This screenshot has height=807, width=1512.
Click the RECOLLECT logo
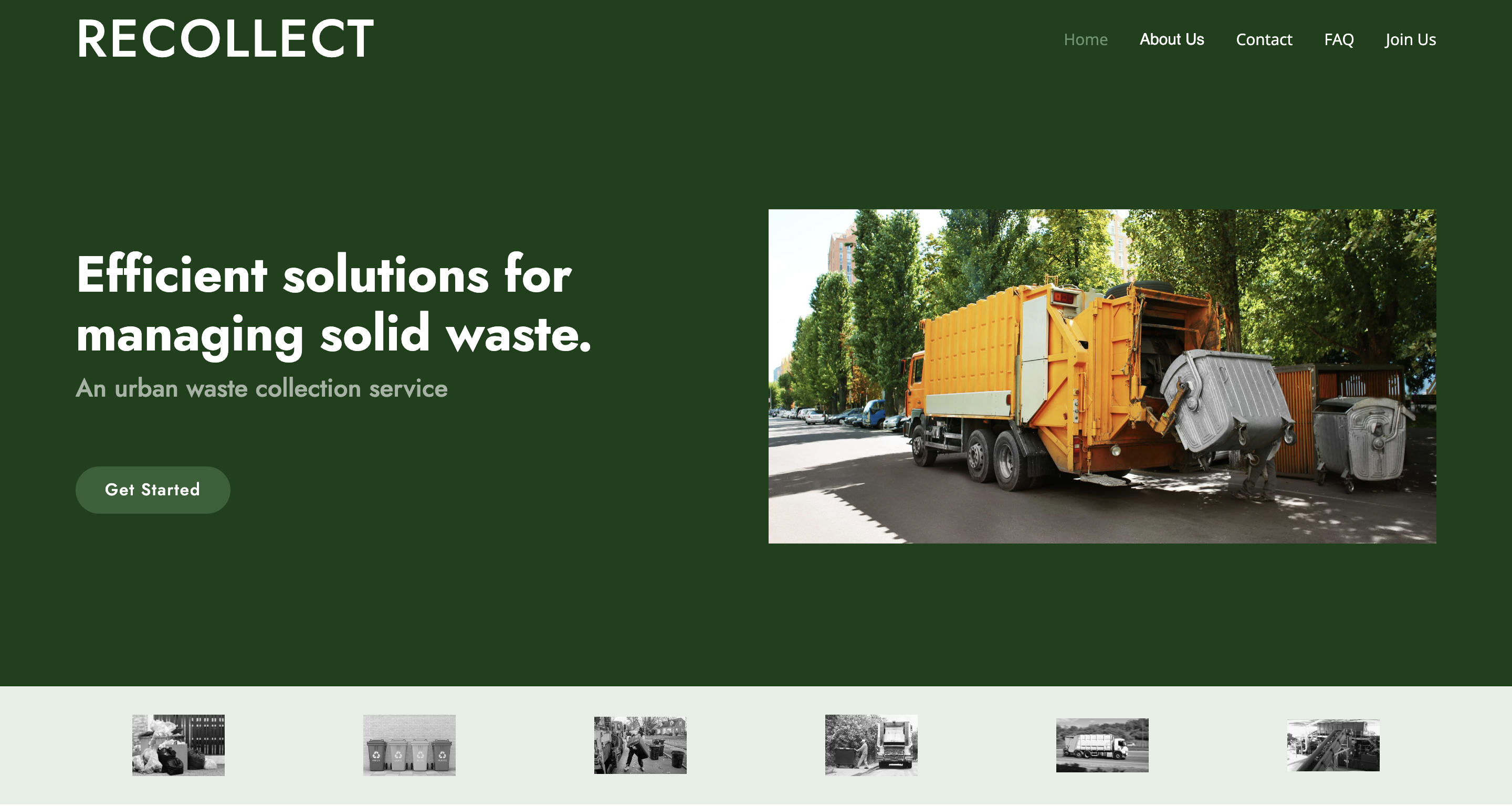tap(225, 39)
